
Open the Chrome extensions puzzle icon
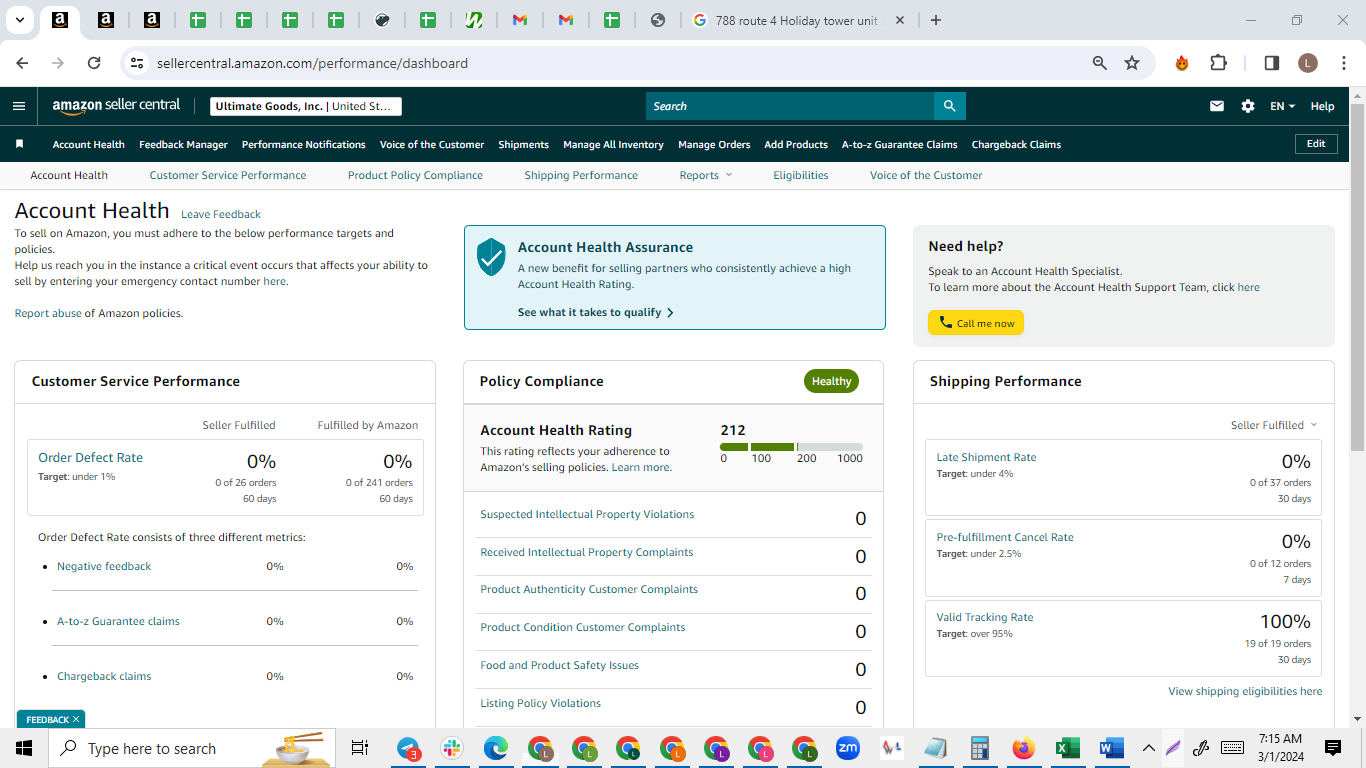coord(1218,63)
